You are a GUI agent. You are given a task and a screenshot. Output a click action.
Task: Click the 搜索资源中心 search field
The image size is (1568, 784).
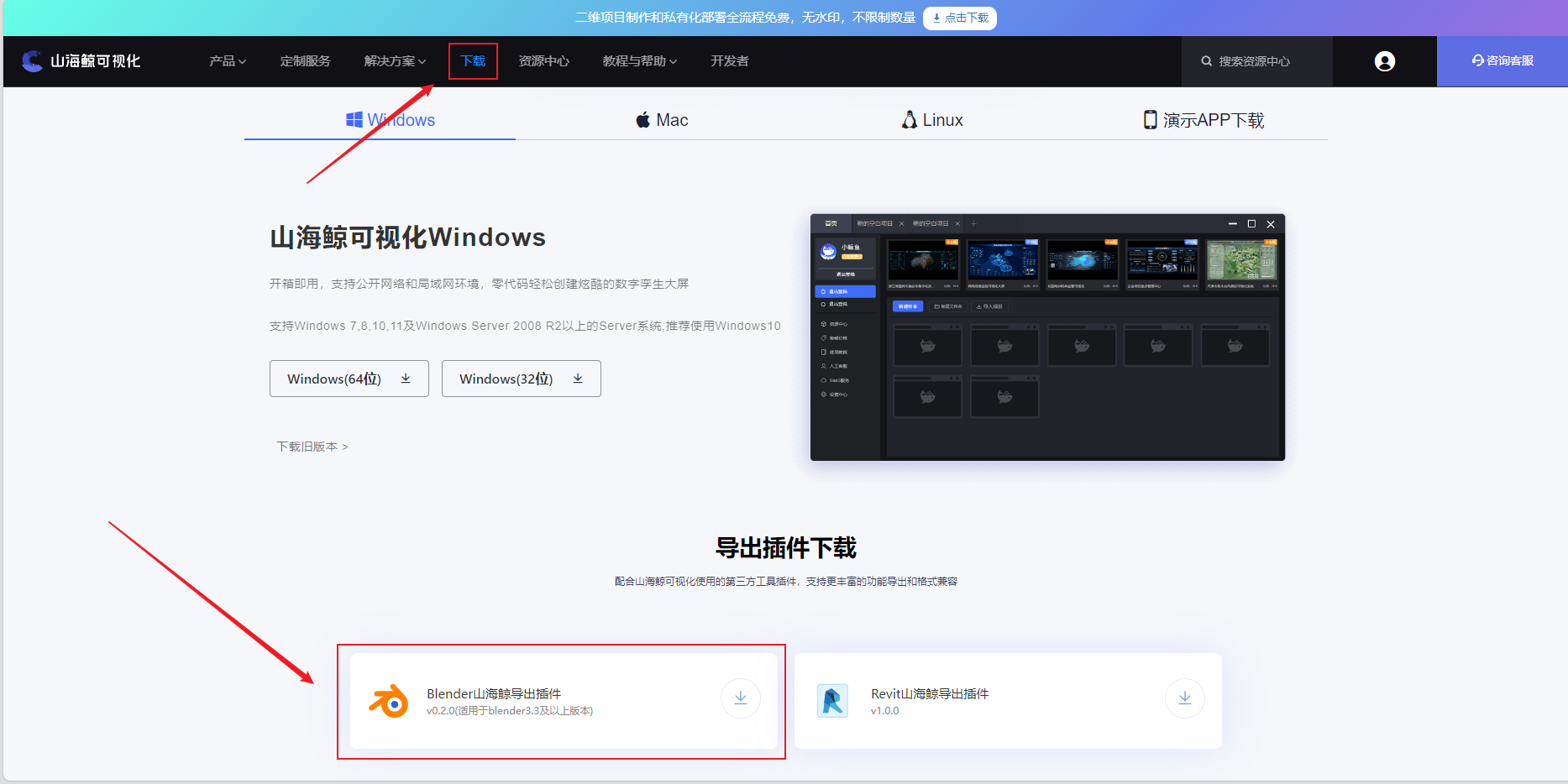[x=1256, y=61]
